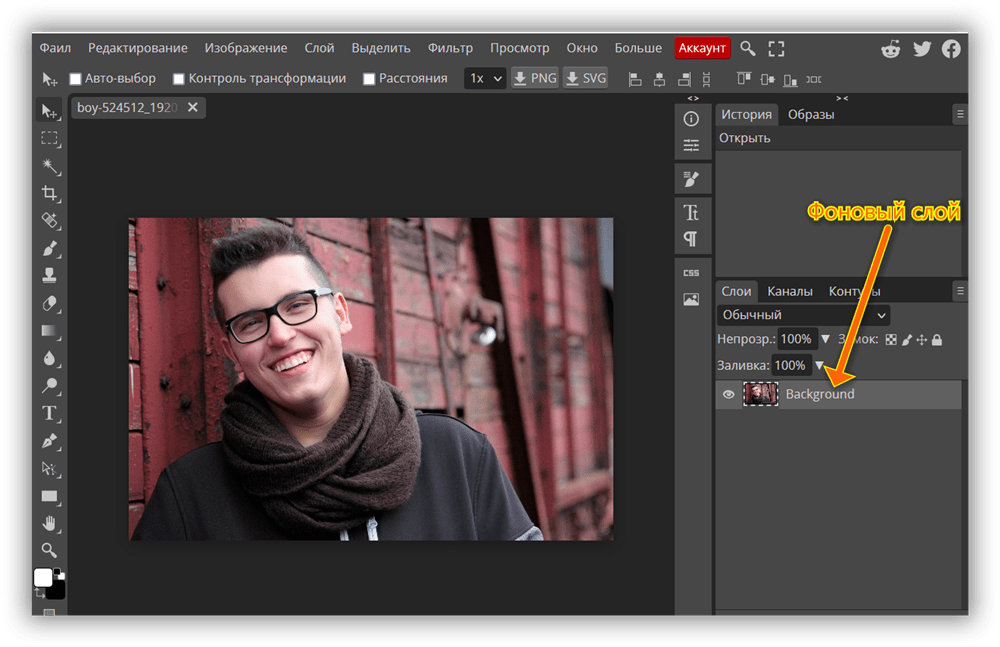Select the Zoom tool
This screenshot has width=1000, height=647.
pyautogui.click(x=49, y=550)
